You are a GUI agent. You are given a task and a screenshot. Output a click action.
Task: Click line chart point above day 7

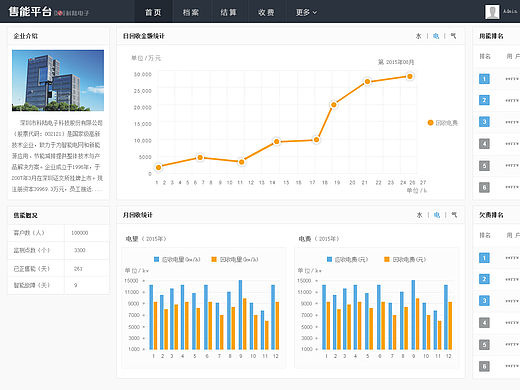[x=200, y=157]
